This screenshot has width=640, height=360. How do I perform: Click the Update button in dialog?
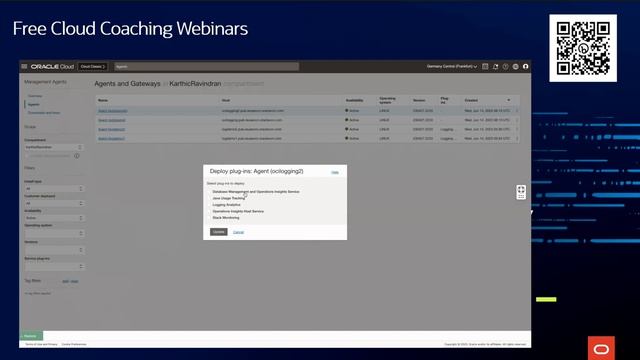[x=219, y=232]
